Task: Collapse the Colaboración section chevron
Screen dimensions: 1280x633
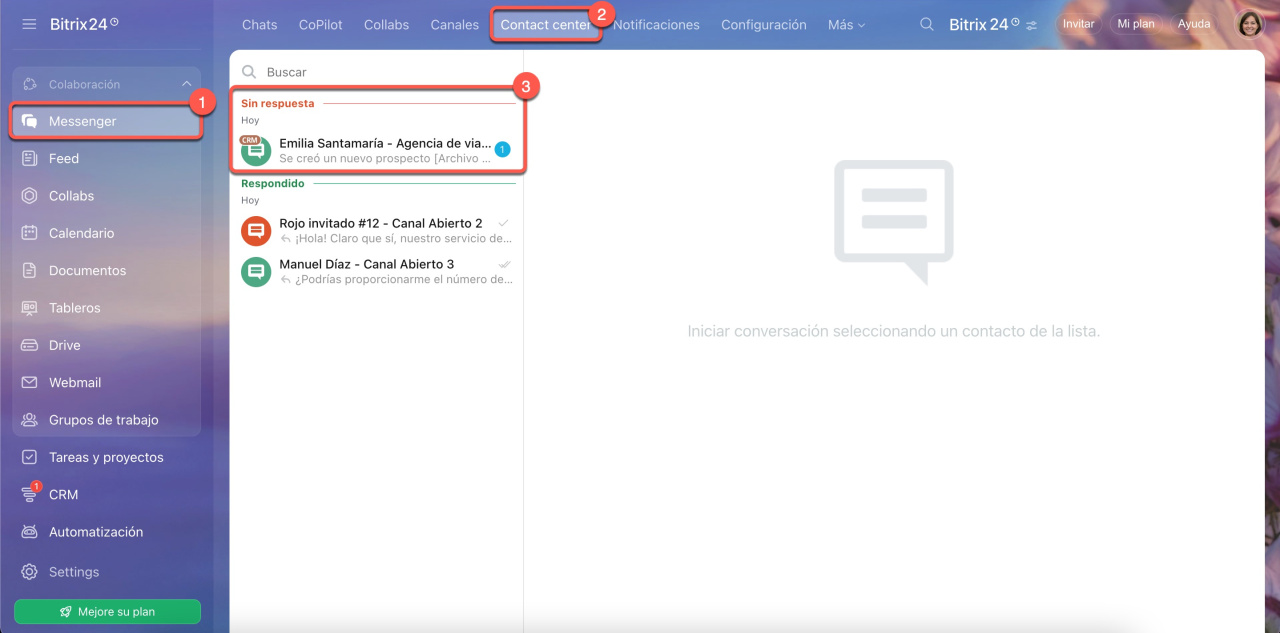Action: point(187,85)
